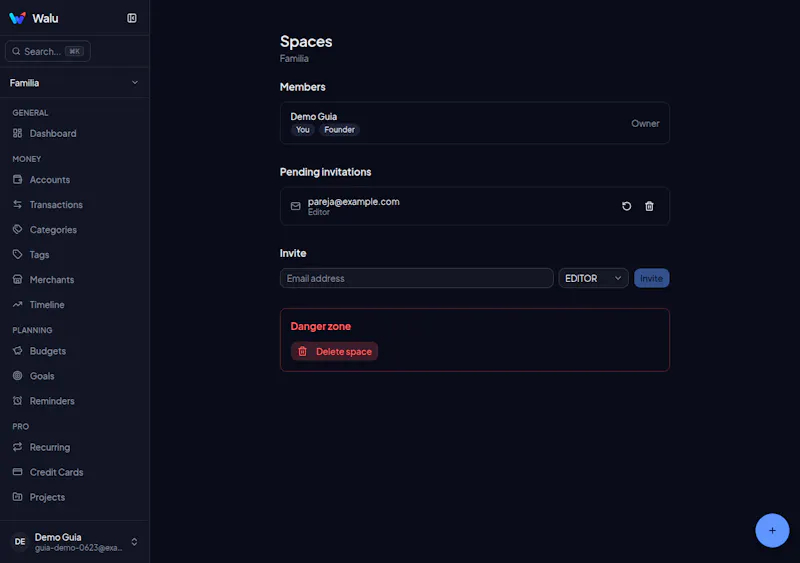
Task: Resend invitation to pareja@example.com
Action: pos(627,206)
